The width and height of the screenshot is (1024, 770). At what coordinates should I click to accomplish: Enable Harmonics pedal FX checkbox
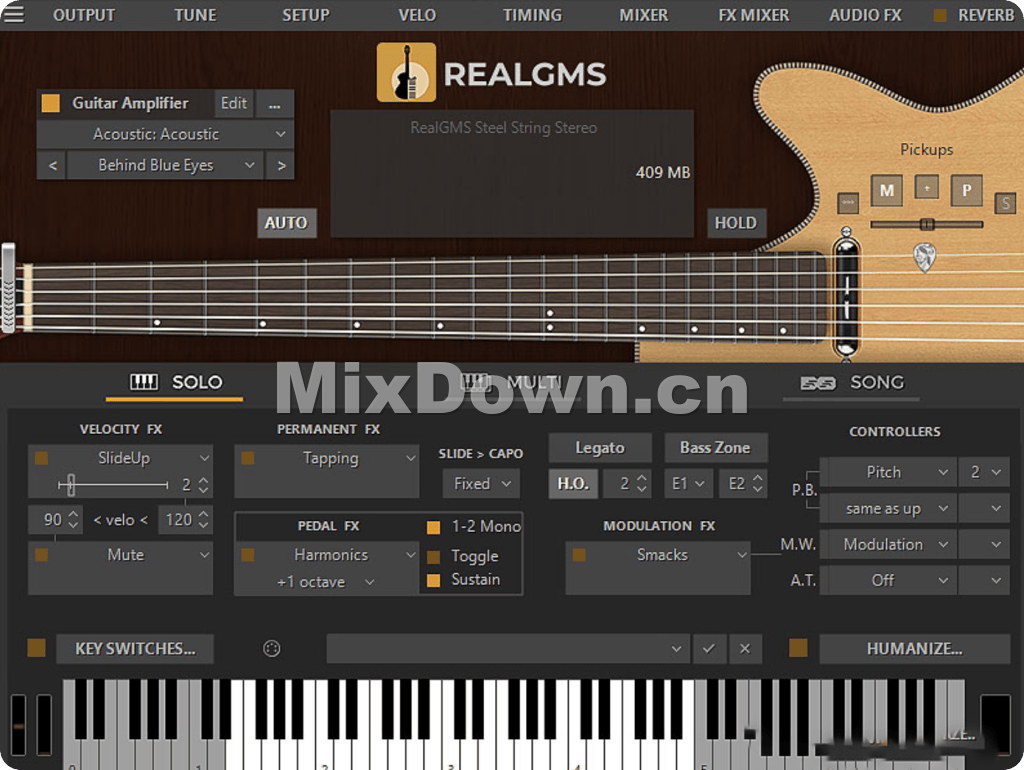tap(248, 555)
